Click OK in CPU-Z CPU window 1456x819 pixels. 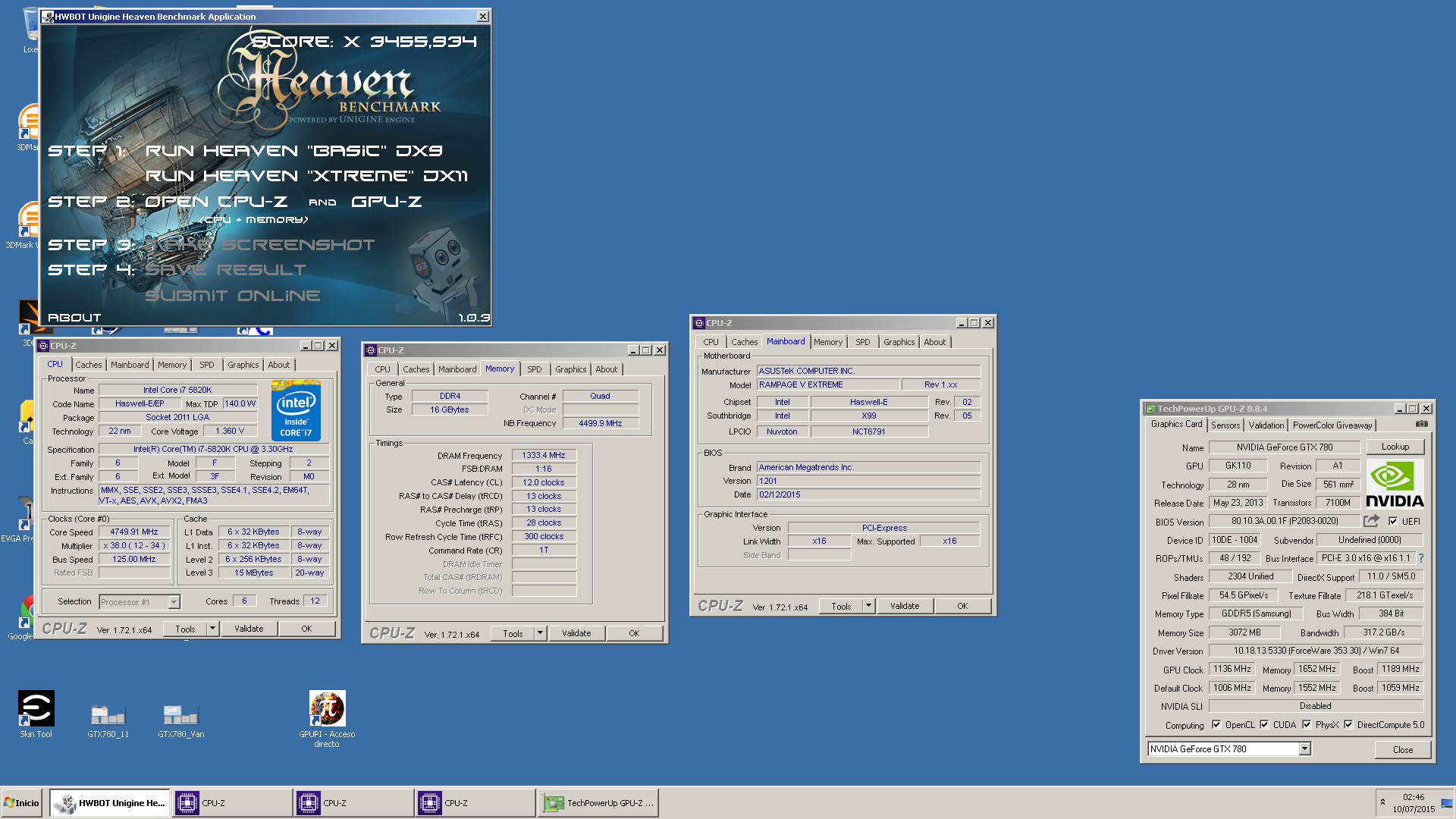click(x=306, y=629)
